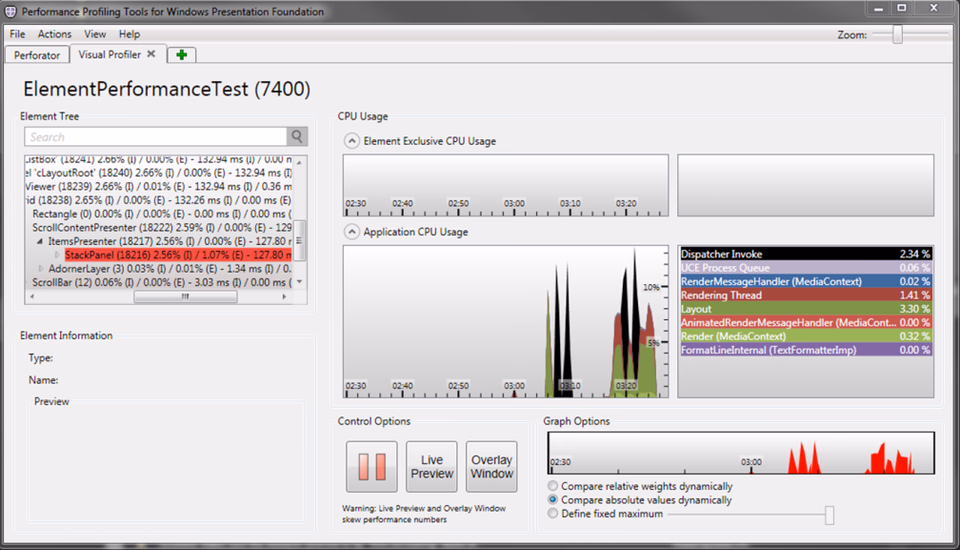Expand the AdornerLayer tree node
Image resolution: width=960 pixels, height=550 pixels.
(41, 268)
